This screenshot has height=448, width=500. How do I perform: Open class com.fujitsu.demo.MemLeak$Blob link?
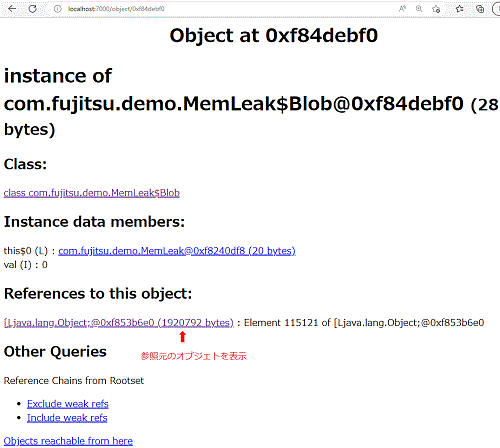(92, 193)
